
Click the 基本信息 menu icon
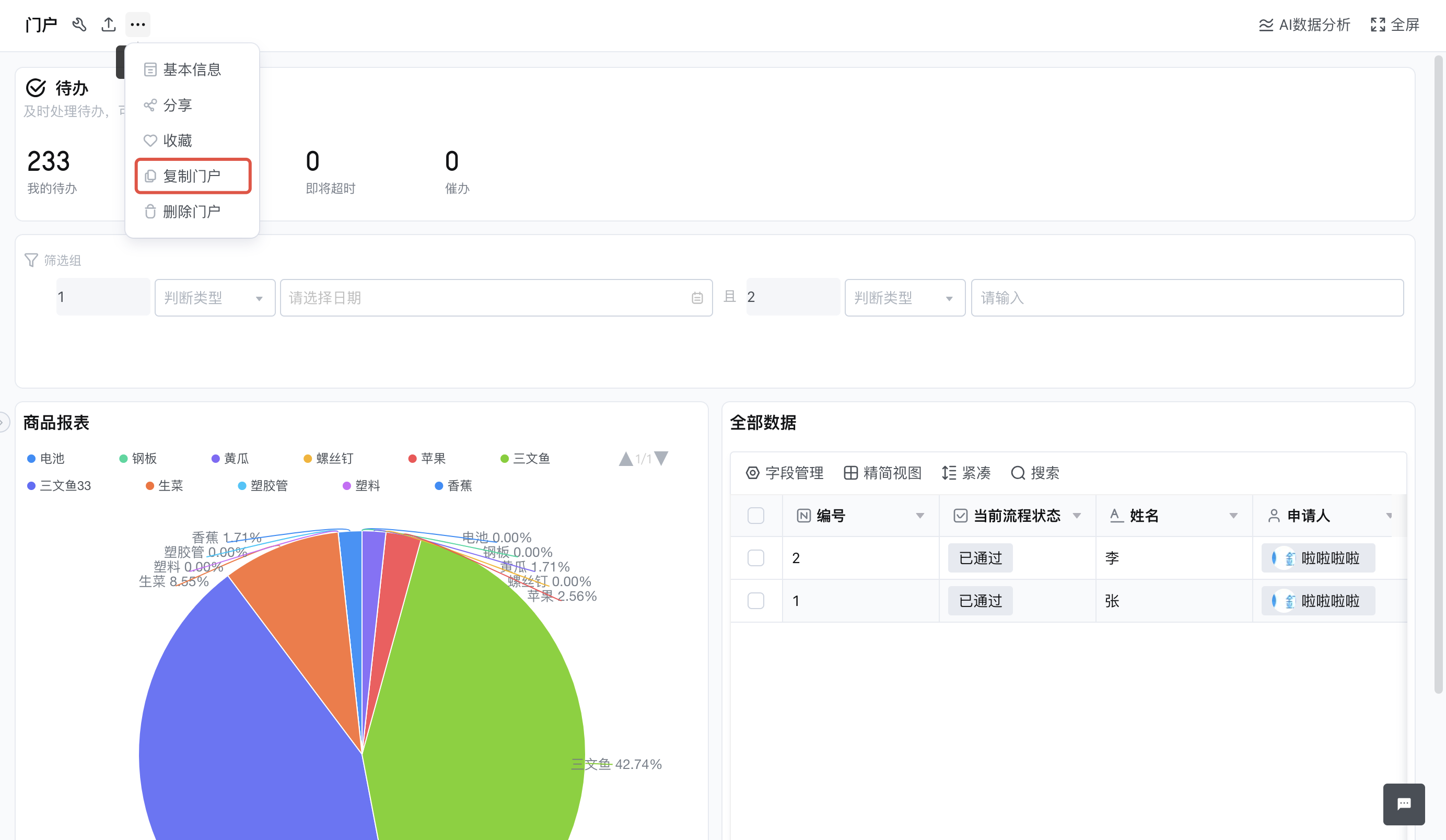[150, 69]
